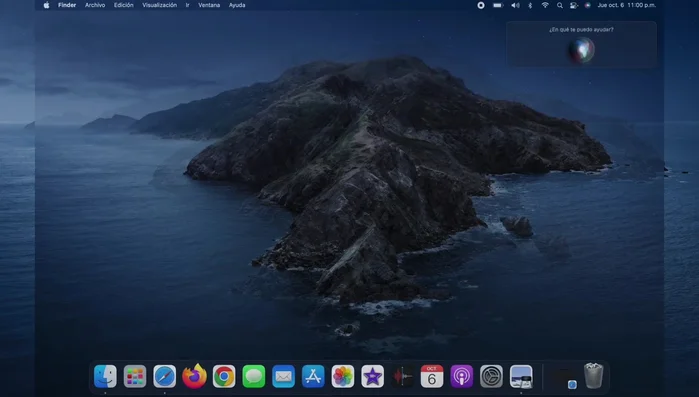Open System Preferences from the Dock
The image size is (699, 397).
click(x=491, y=377)
